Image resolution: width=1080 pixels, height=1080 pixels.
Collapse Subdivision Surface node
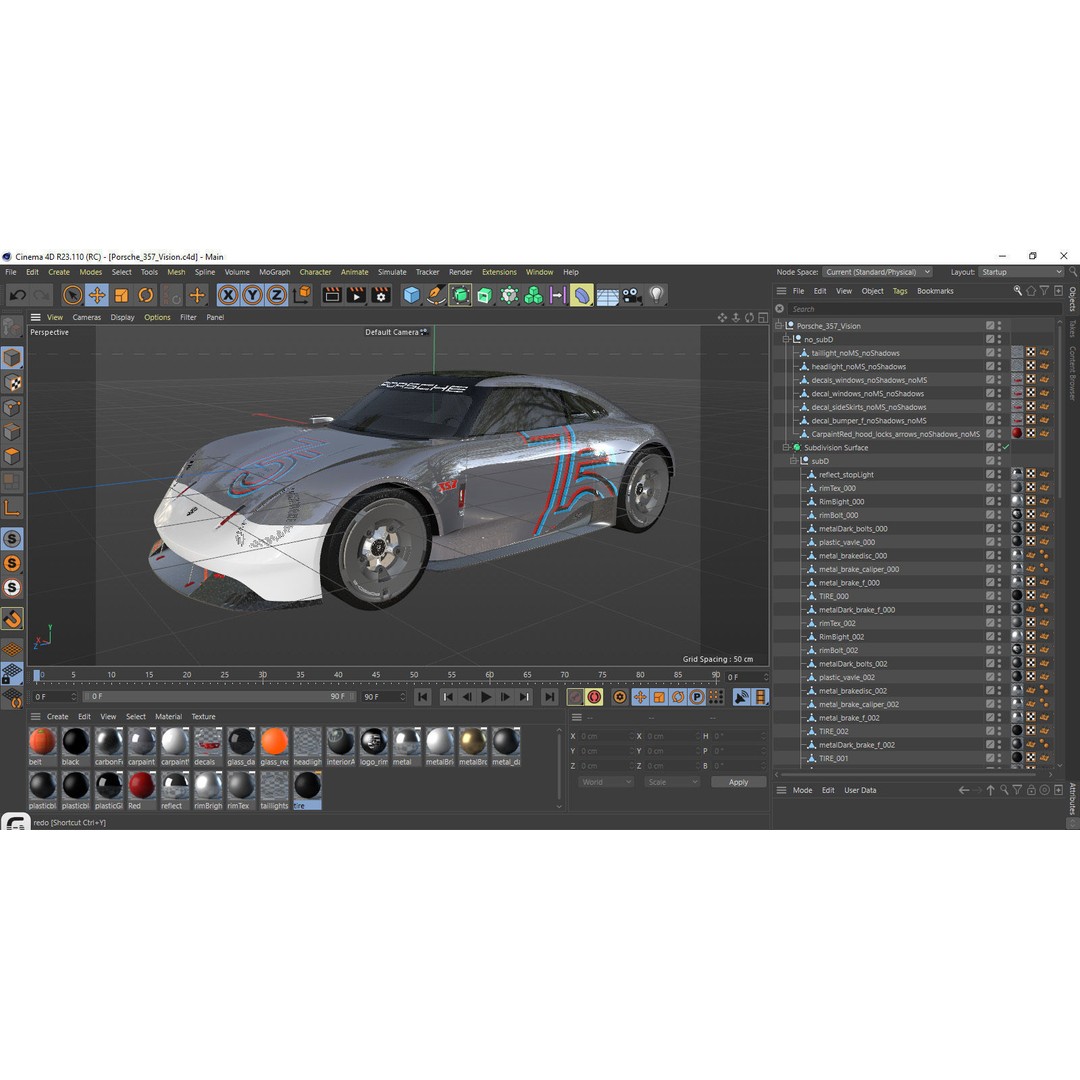click(786, 448)
